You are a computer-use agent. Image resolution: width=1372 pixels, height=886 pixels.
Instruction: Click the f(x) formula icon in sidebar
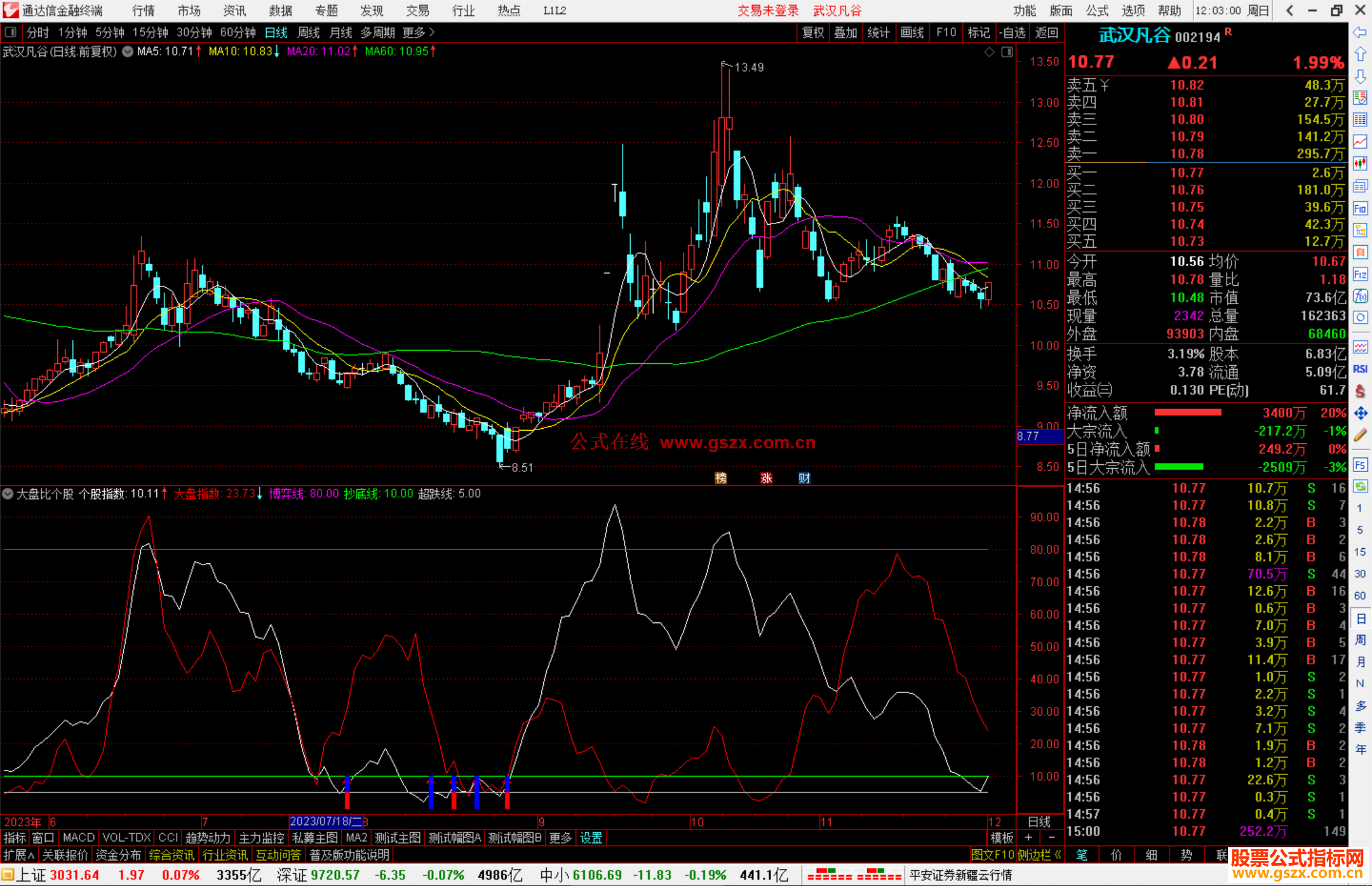coord(1360,296)
